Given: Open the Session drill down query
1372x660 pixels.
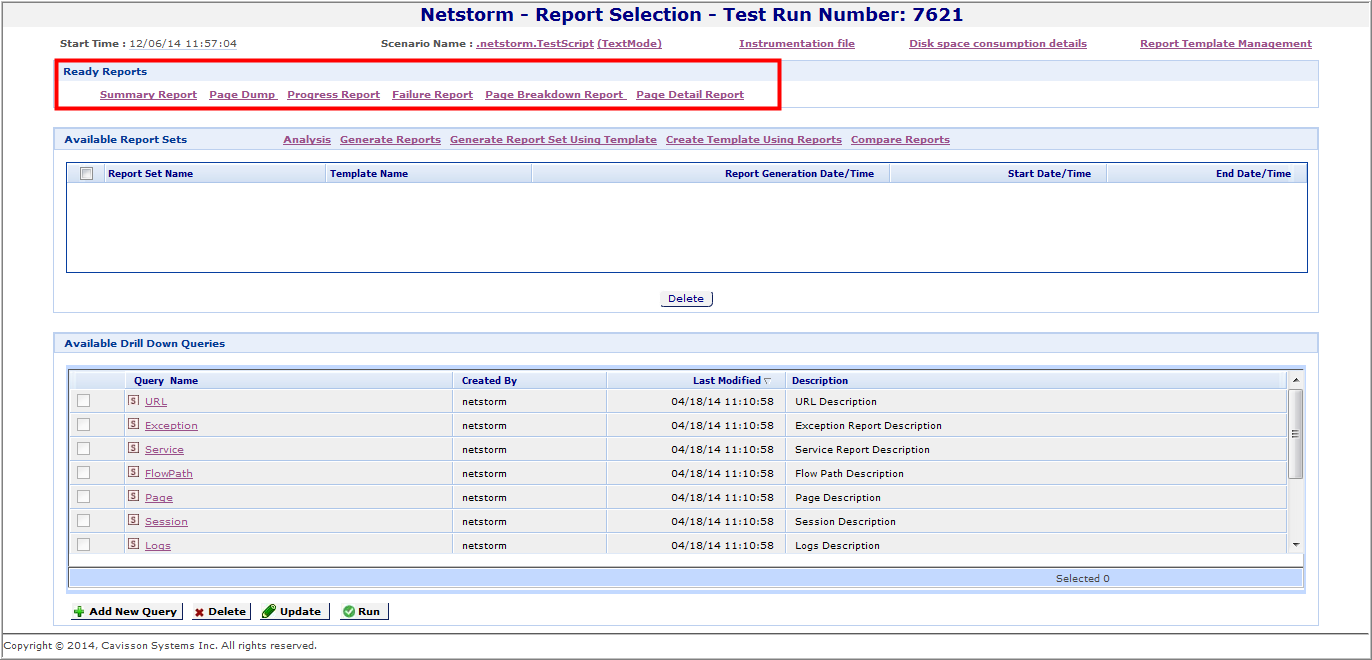Looking at the screenshot, I should [166, 522].
